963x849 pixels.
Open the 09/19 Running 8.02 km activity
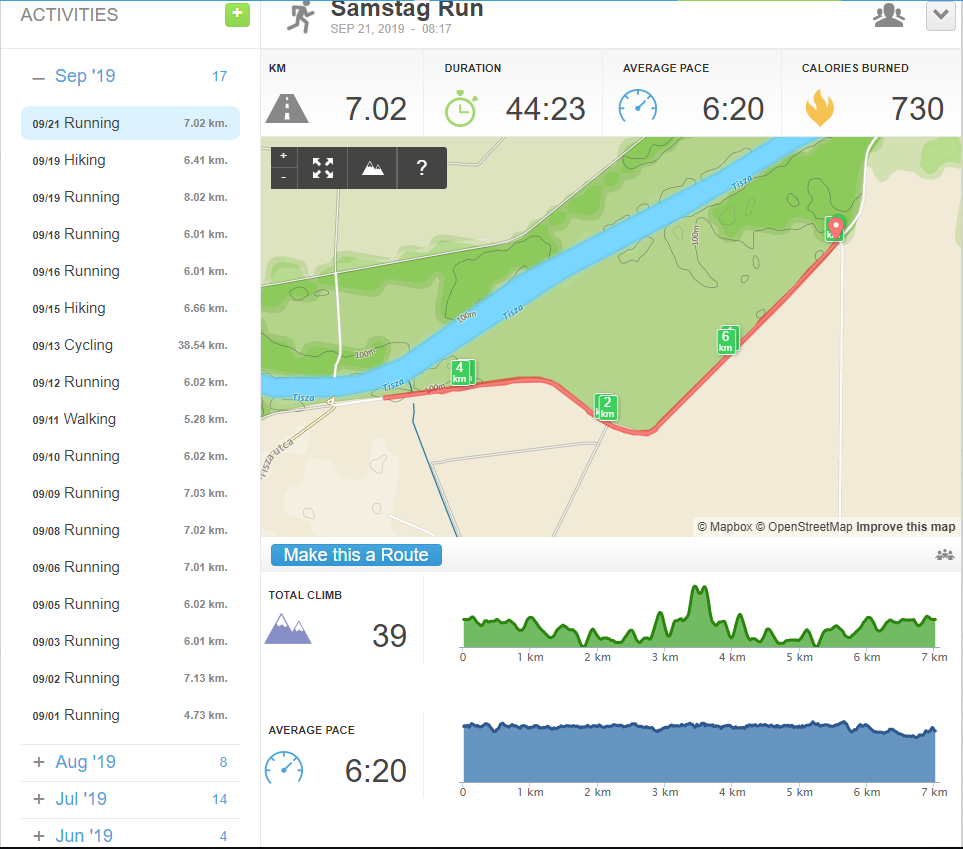130,197
